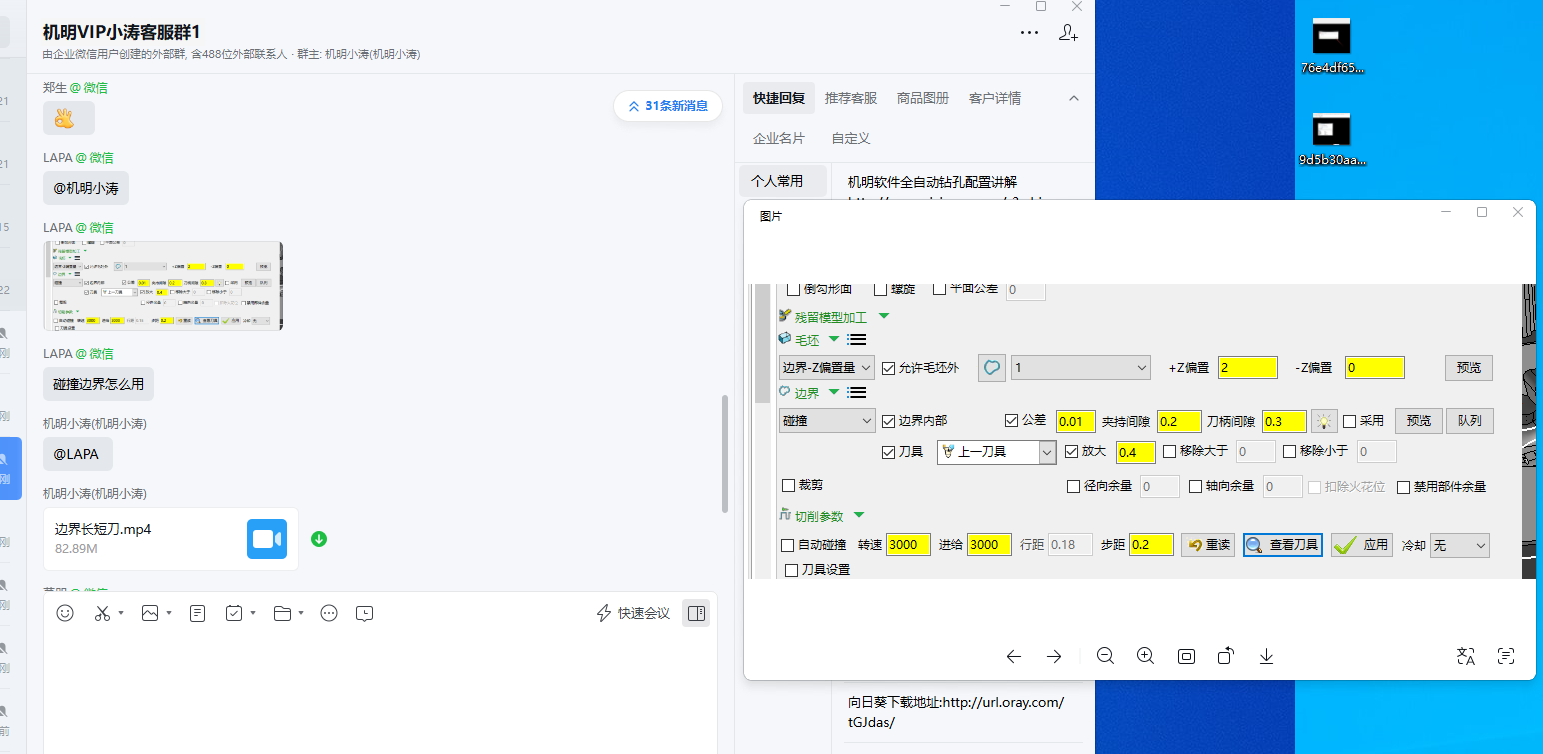Click the @LAPA reply message
1543x754 pixels.
(77, 454)
